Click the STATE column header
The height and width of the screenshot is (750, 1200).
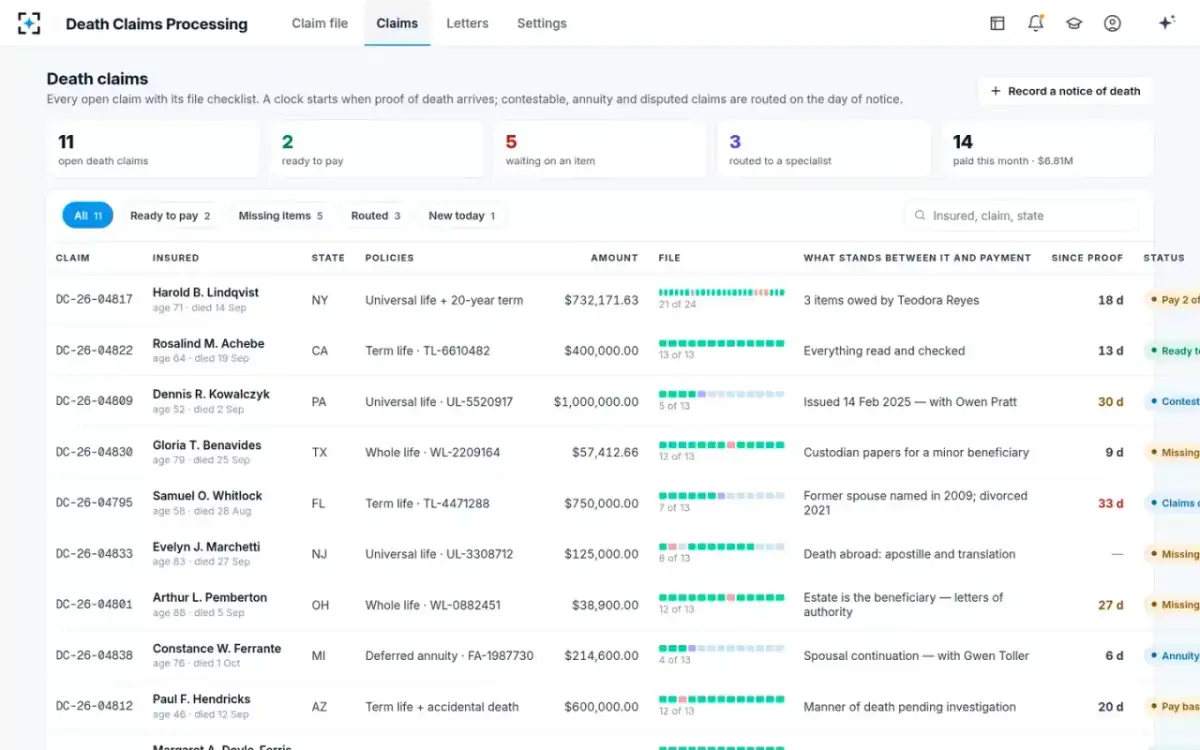(328, 258)
